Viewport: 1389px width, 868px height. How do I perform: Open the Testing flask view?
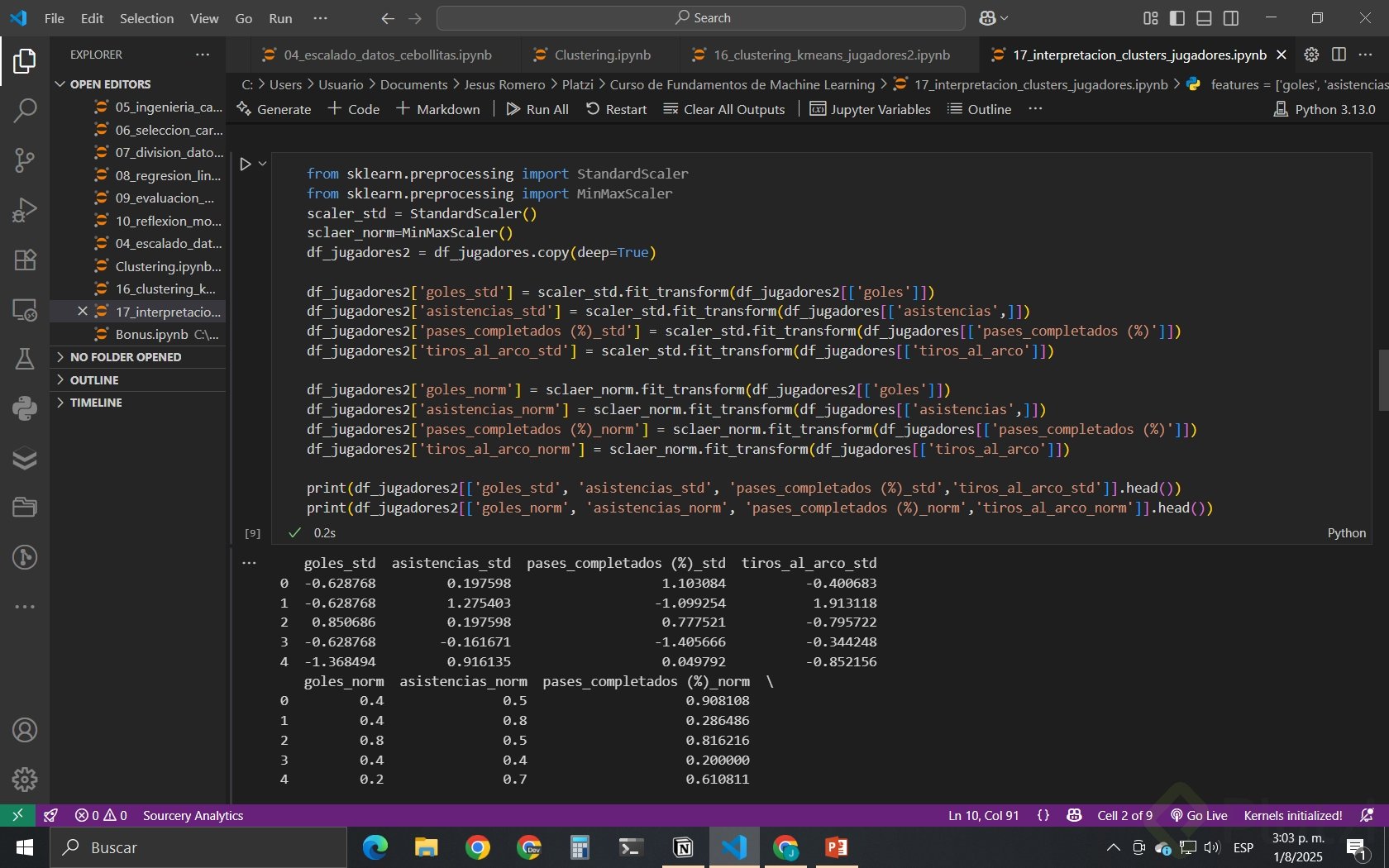pos(25,359)
